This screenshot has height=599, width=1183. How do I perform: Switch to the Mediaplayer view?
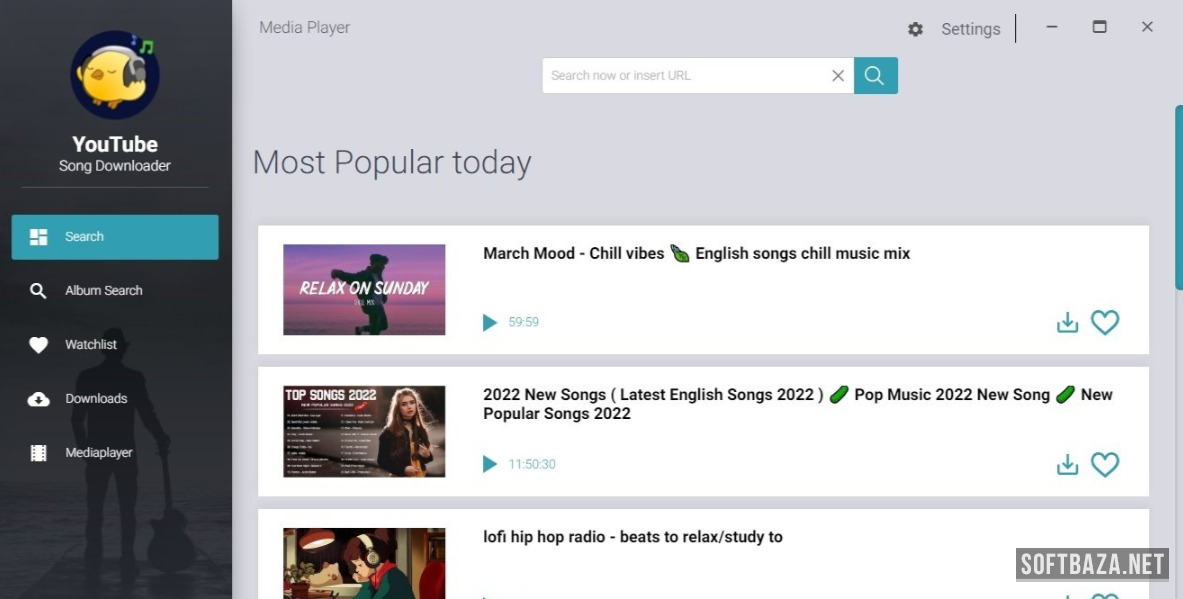click(x=99, y=453)
